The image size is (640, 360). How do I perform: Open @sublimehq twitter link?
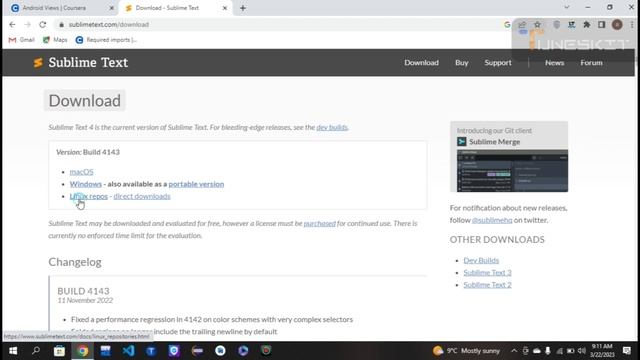pyautogui.click(x=492, y=220)
